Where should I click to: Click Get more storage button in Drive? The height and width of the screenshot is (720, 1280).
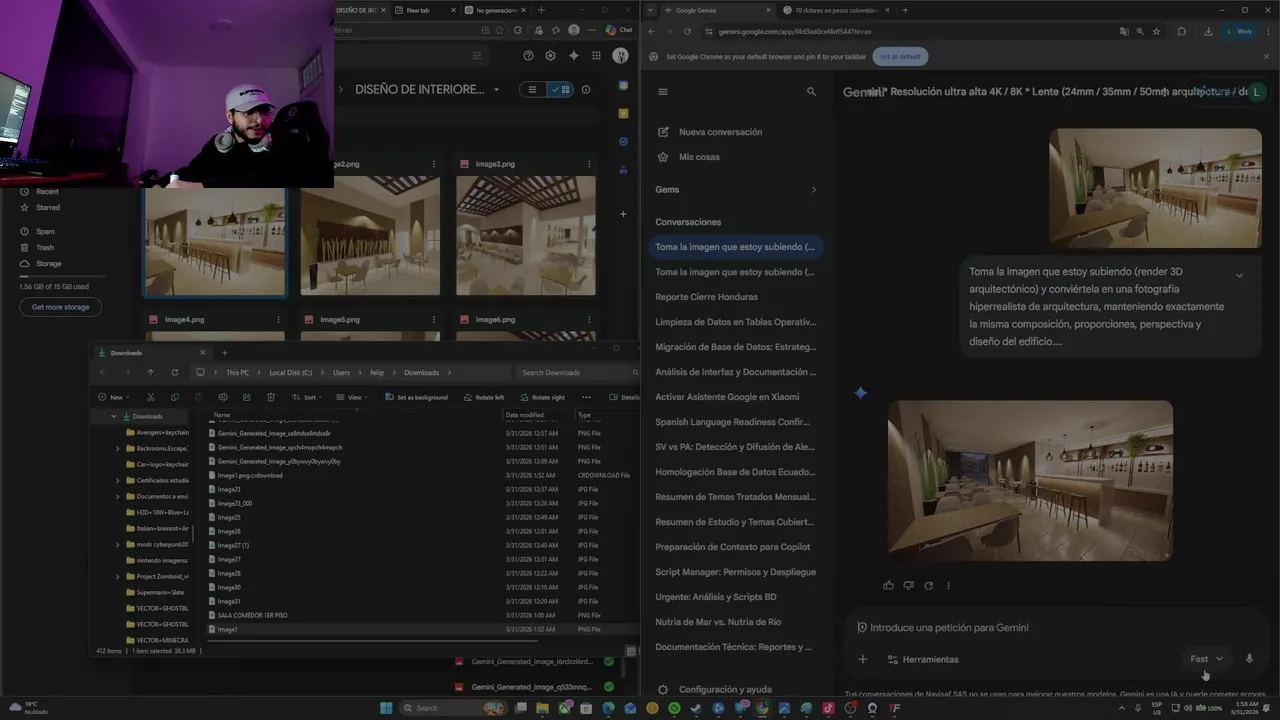tap(60, 307)
